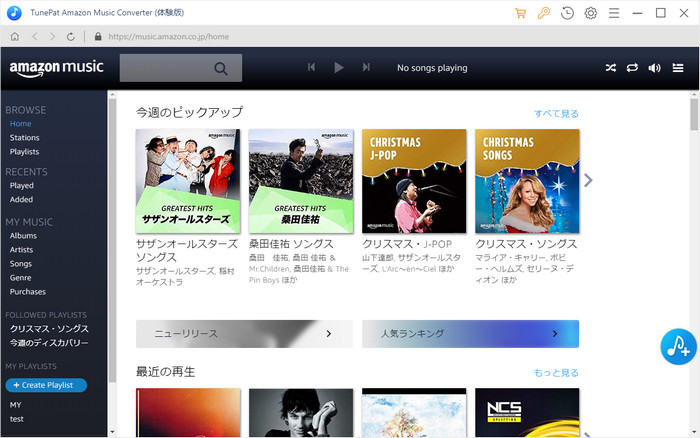Open followed playlist 今週のディスカバリー
The width and height of the screenshot is (700, 438).
click(x=49, y=343)
